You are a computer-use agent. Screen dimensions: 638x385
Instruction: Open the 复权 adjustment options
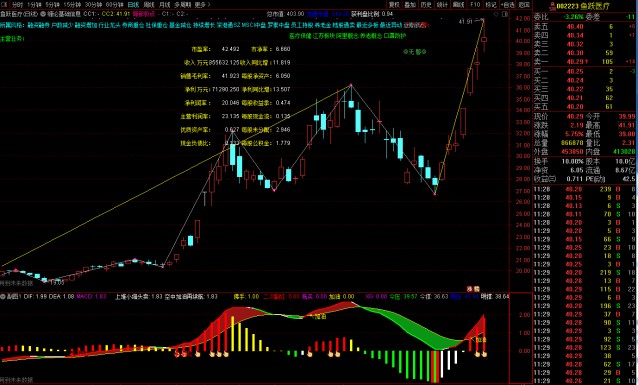coord(394,4)
